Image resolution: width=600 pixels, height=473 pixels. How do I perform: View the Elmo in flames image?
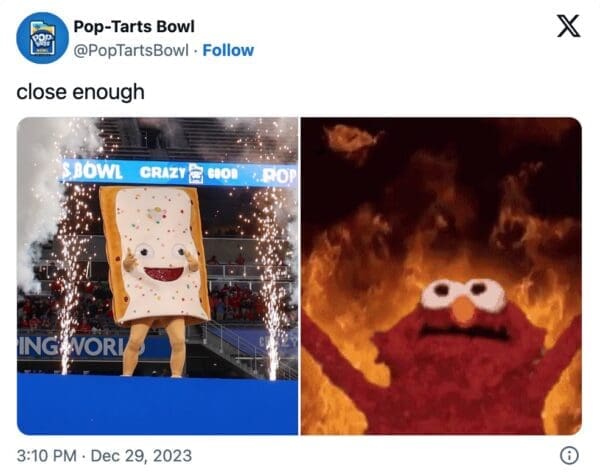coord(441,276)
